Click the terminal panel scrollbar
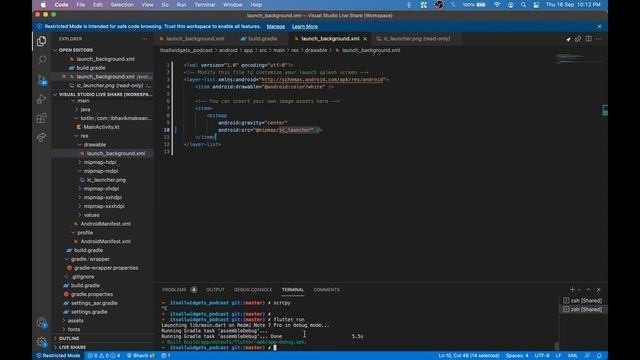 [557, 346]
